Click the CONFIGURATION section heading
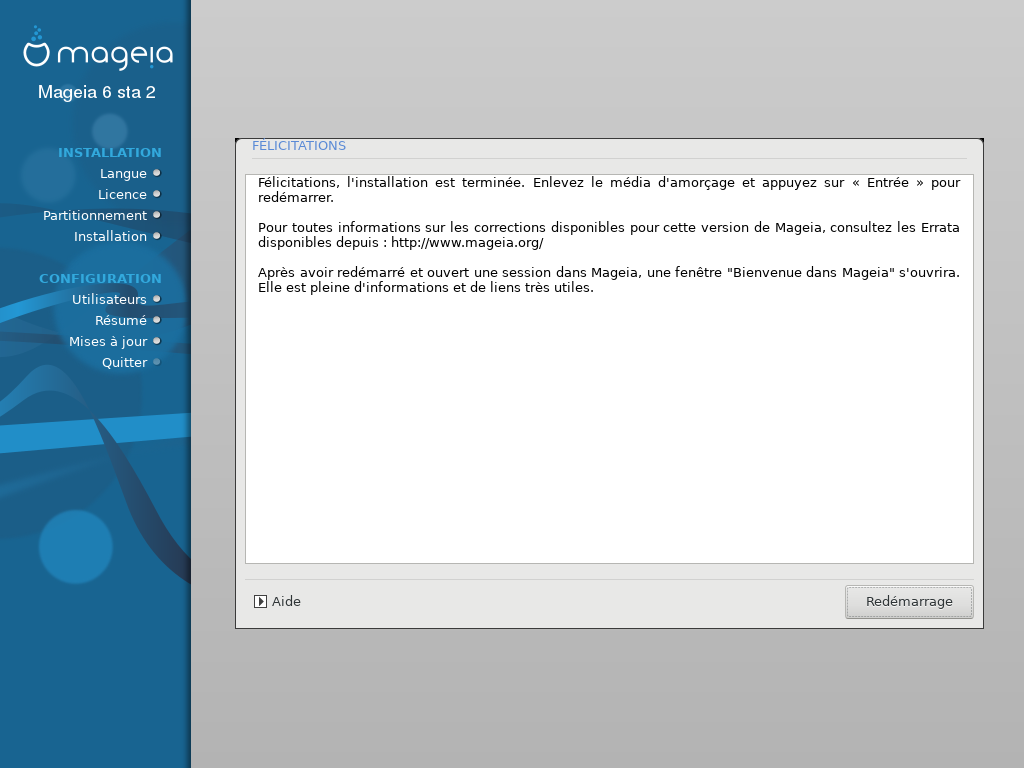The height and width of the screenshot is (768, 1024). (100, 279)
